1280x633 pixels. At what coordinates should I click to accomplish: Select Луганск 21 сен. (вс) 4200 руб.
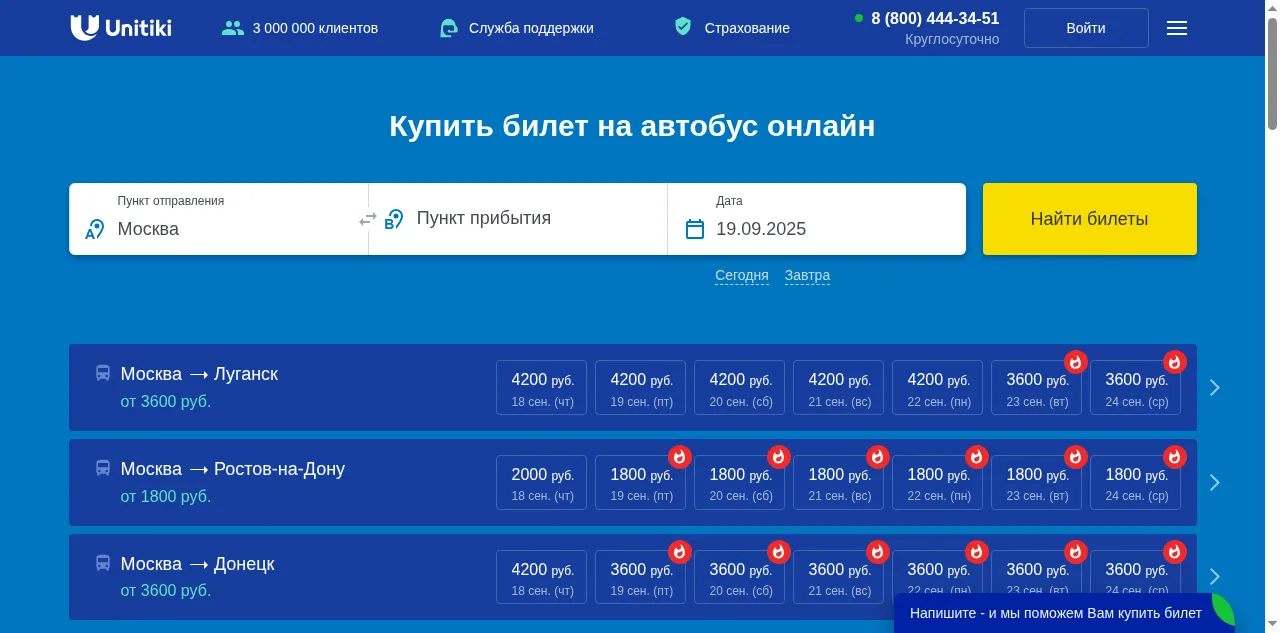(x=839, y=387)
